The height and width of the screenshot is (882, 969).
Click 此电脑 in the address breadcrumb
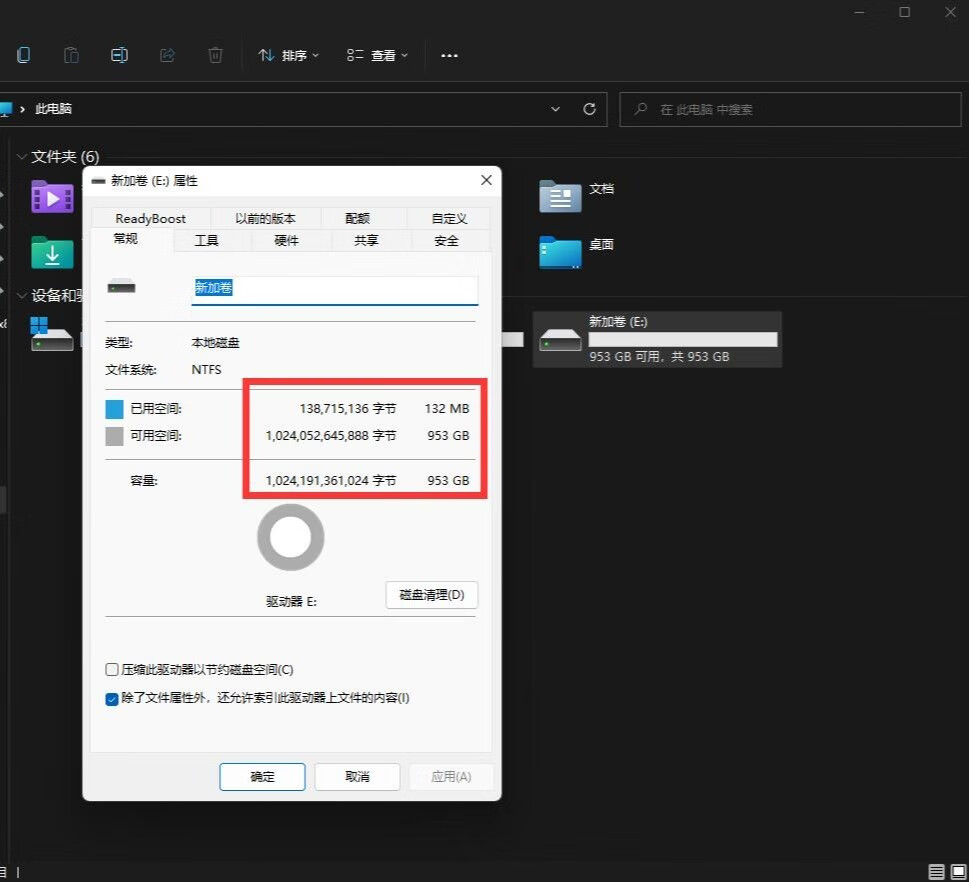tap(53, 109)
